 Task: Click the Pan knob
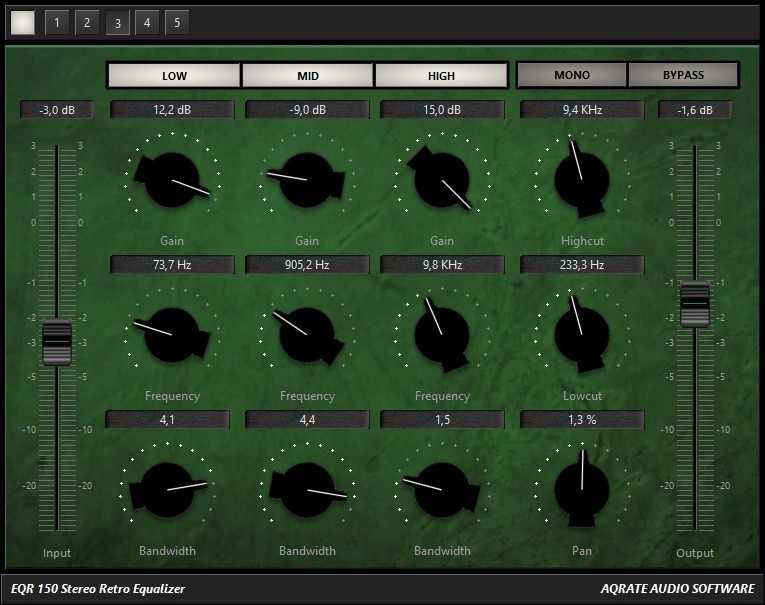[x=581, y=489]
